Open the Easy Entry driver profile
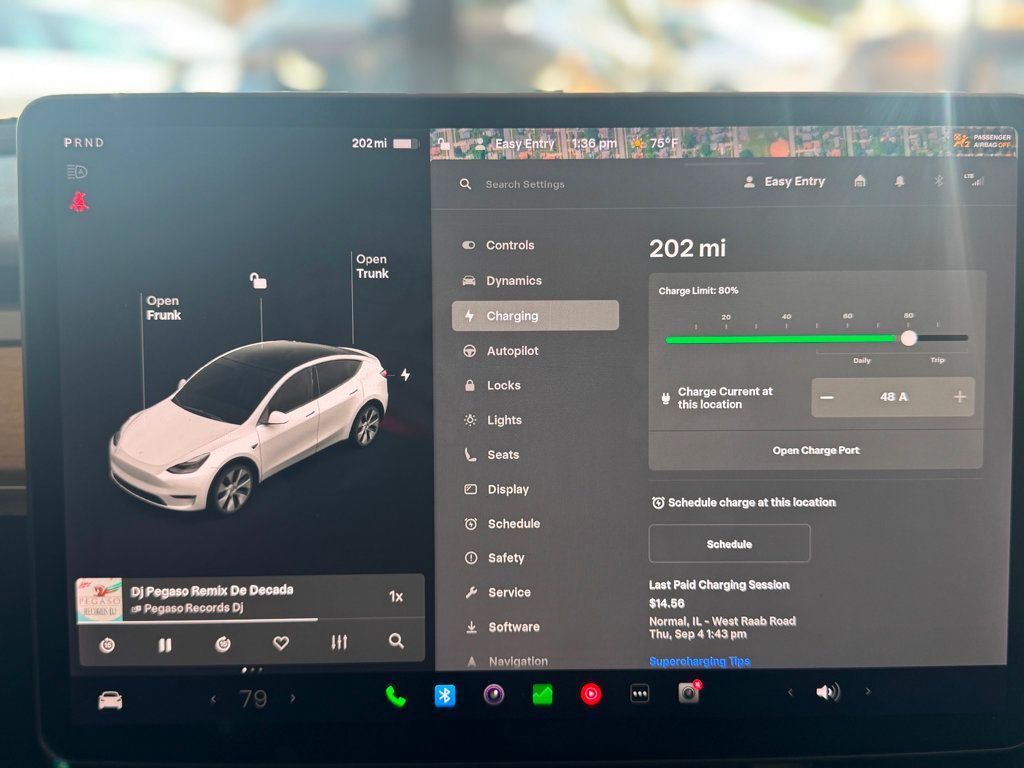Viewport: 1024px width, 768px height. (784, 182)
